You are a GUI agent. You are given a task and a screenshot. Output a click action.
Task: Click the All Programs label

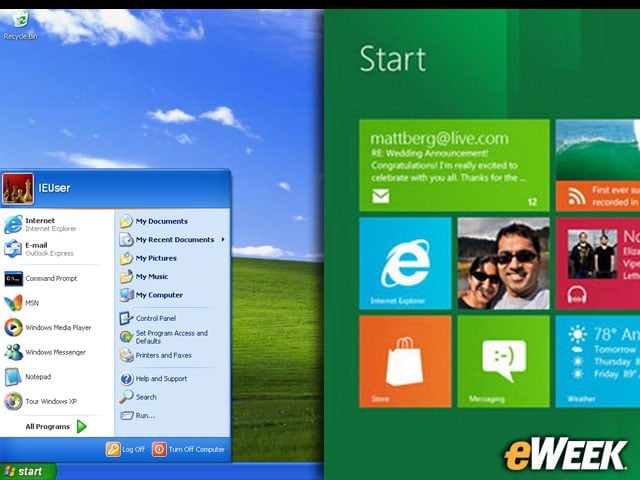coord(47,427)
